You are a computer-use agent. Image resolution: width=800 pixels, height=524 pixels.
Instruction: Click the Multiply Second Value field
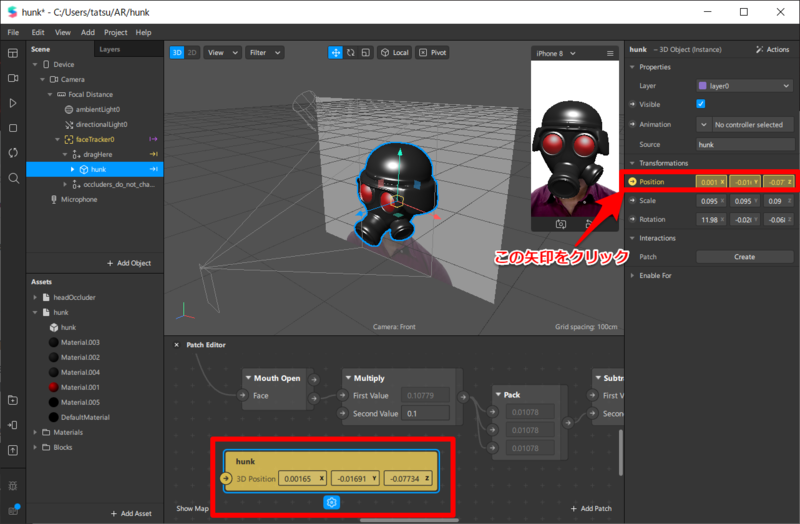coord(425,413)
